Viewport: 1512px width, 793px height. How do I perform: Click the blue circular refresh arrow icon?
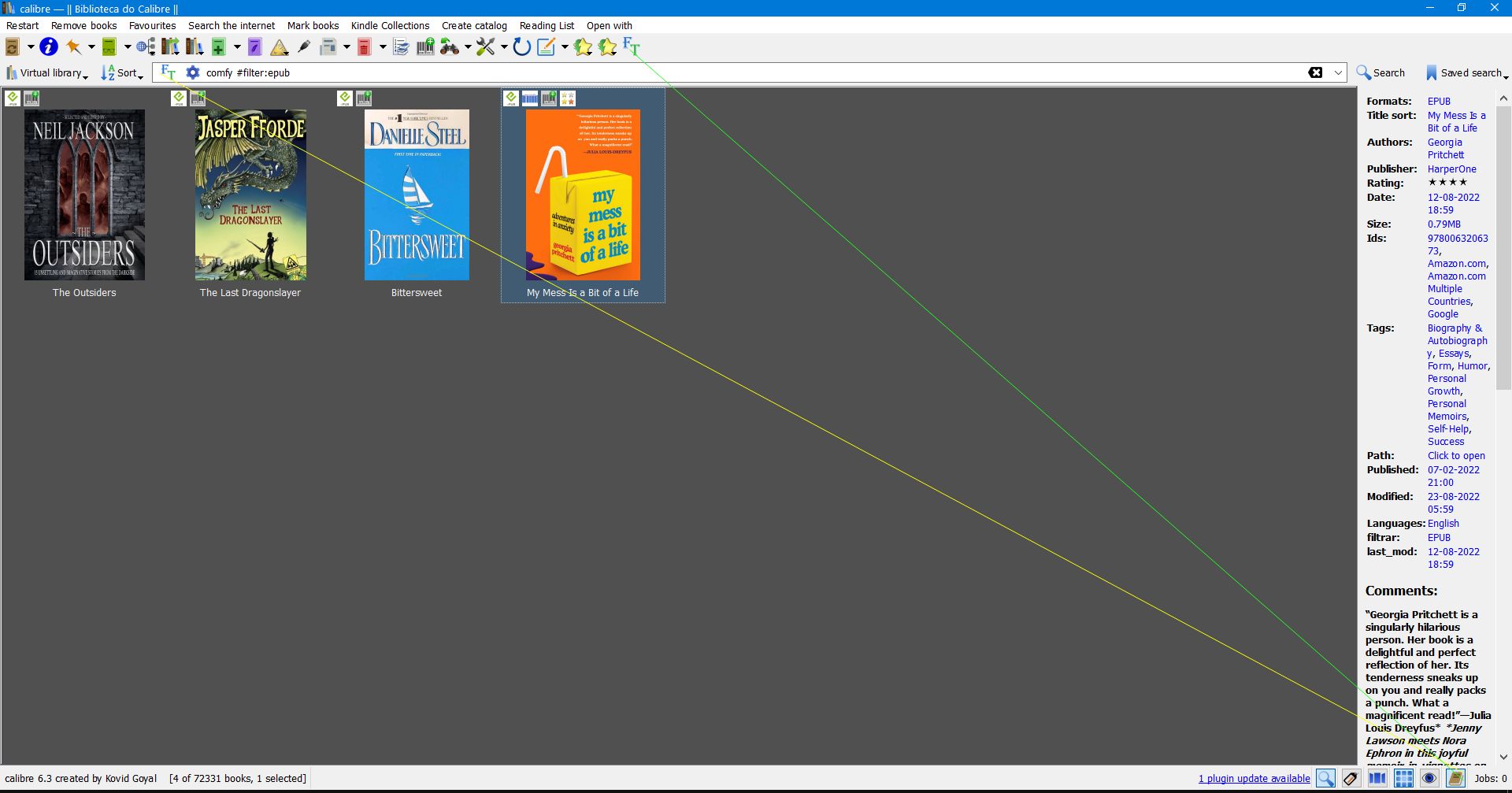point(521,47)
